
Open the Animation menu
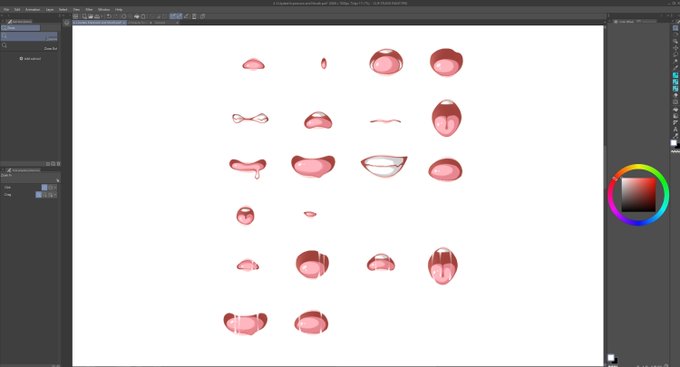pyautogui.click(x=33, y=10)
